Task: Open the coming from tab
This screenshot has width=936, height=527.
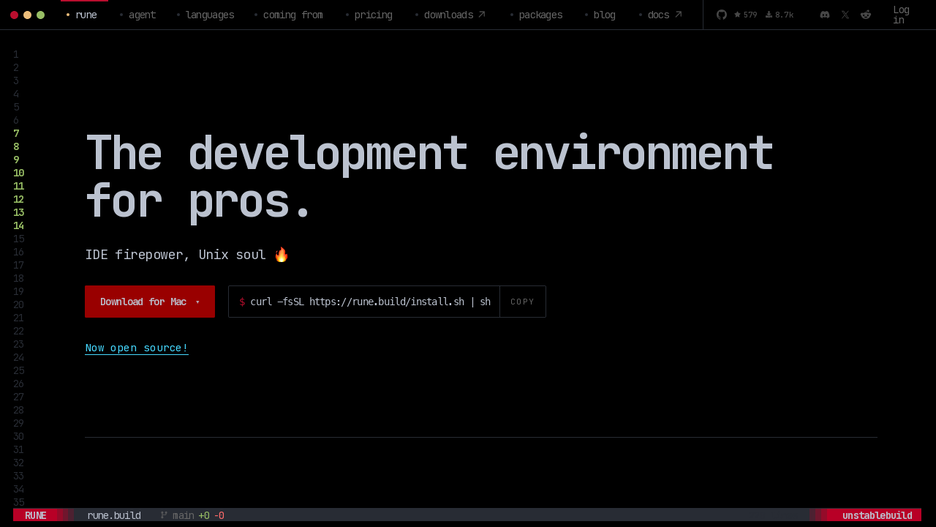Action: tap(289, 15)
